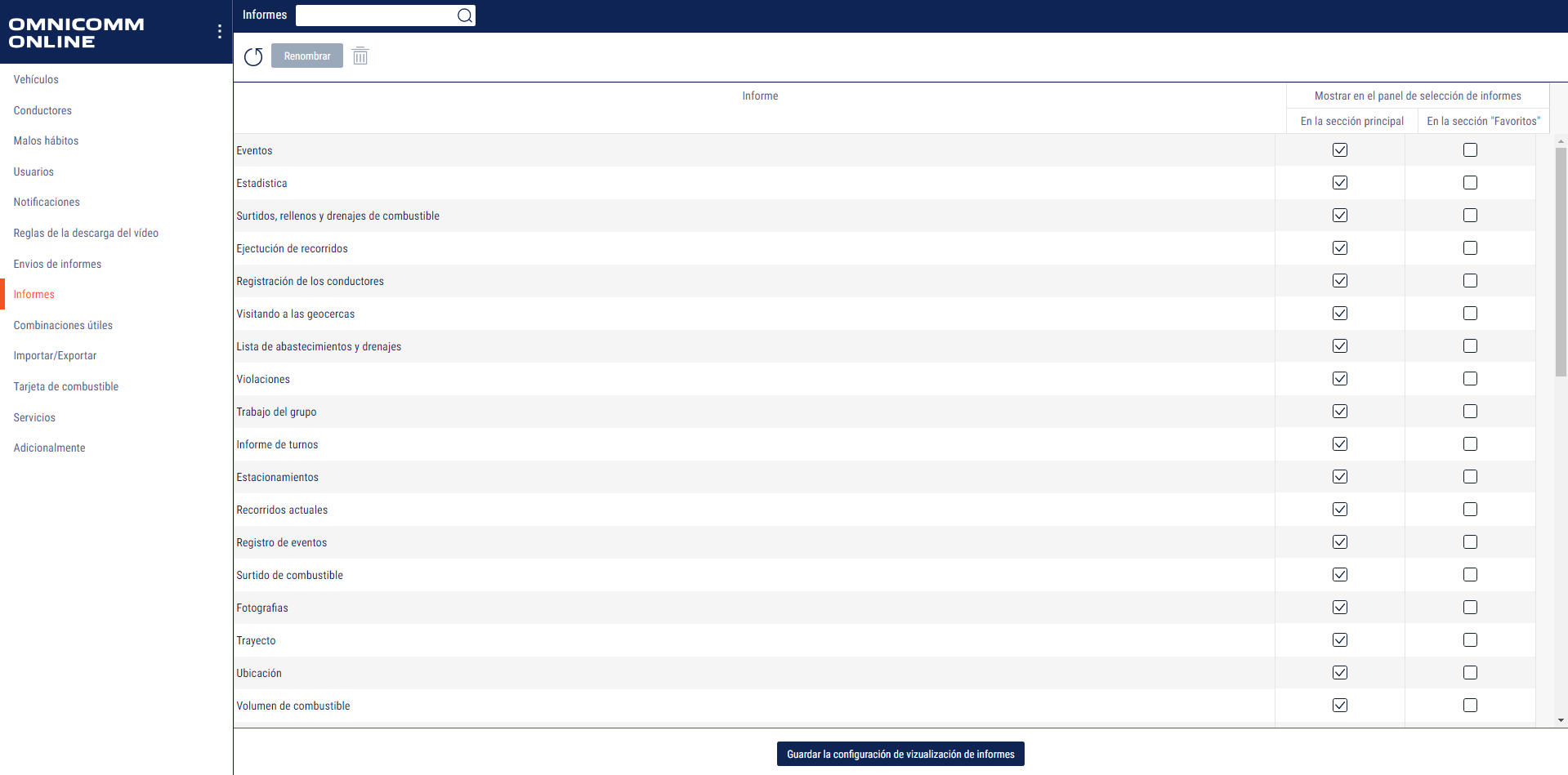Image resolution: width=1568 pixels, height=775 pixels.
Task: Disable Estadistica in the main section
Action: coord(1339,182)
